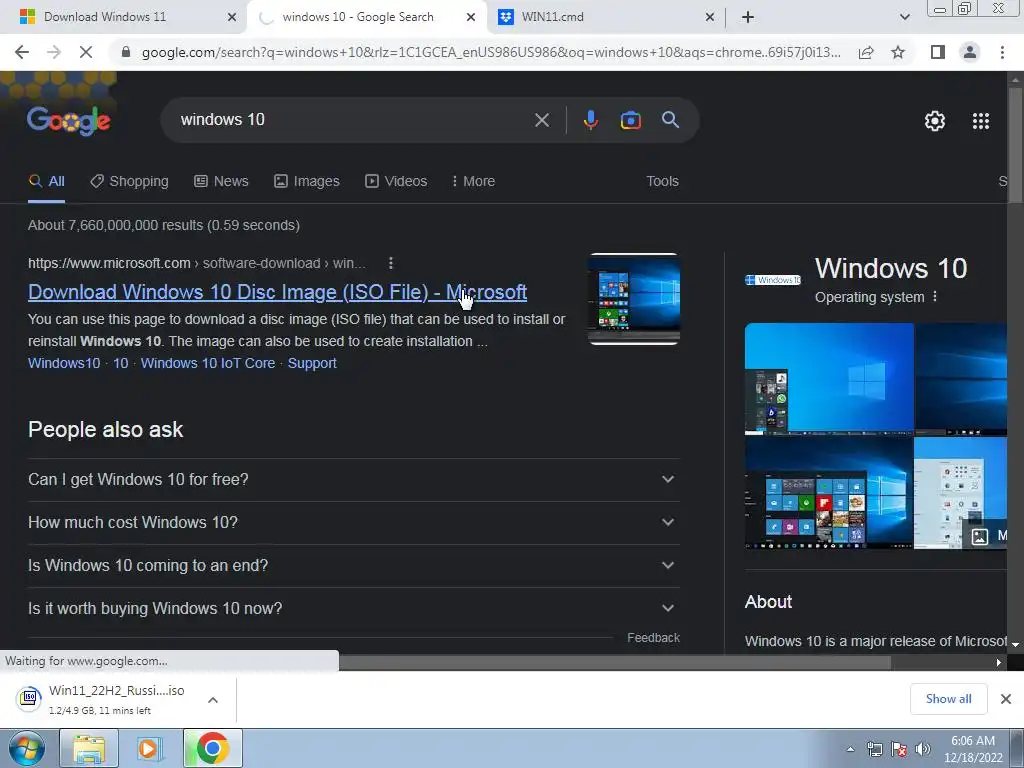Open Google apps grid
Viewport: 1024px width, 768px height.
(981, 121)
